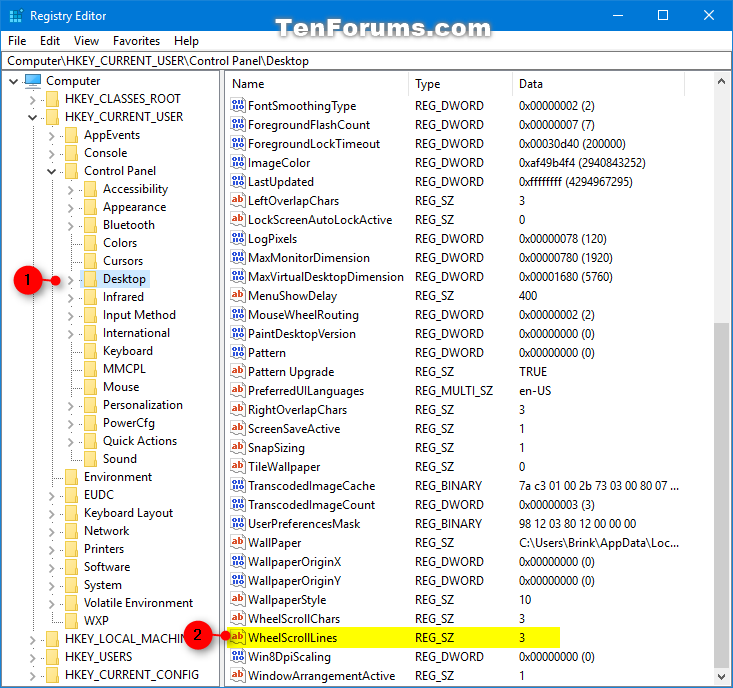Click the Win8DpiScaling DWORD icon

coord(237,656)
